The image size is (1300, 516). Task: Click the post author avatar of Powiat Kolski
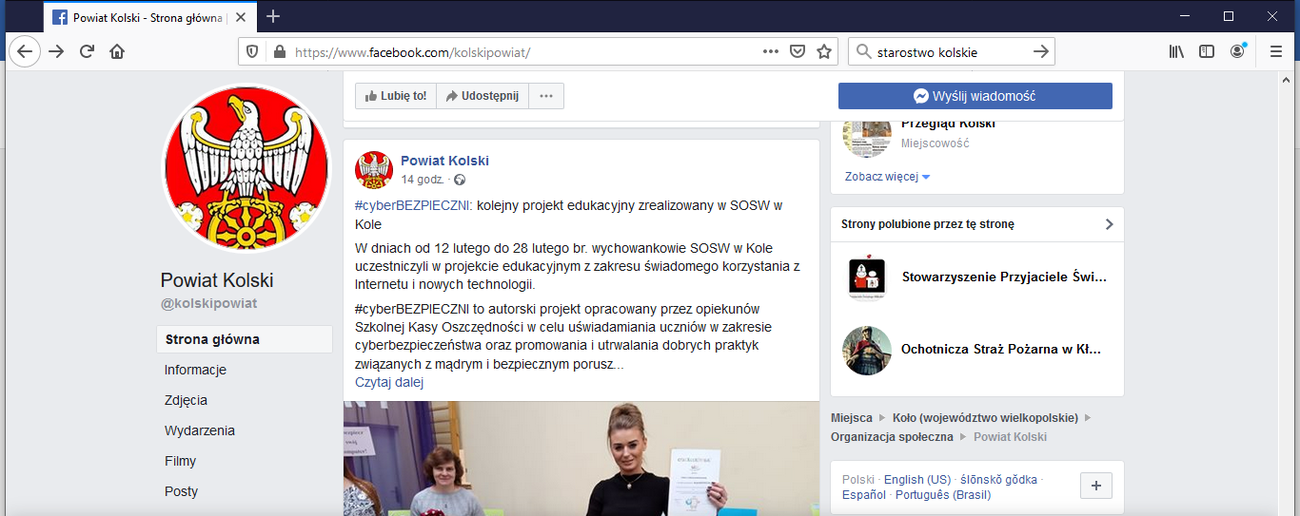click(x=374, y=170)
